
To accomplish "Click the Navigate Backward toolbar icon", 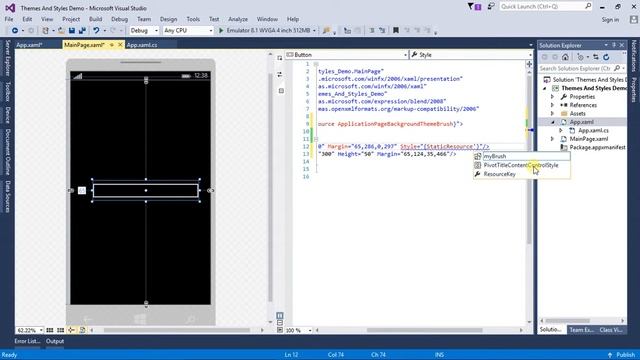I will 15,31.
